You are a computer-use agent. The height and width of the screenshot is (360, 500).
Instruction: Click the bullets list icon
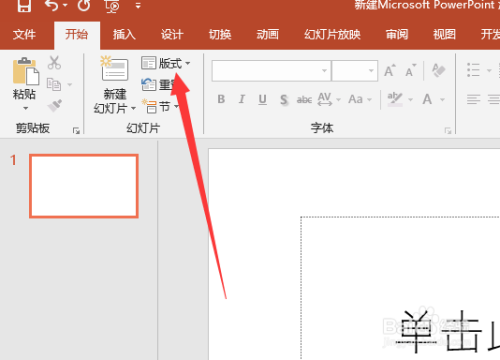tap(473, 70)
